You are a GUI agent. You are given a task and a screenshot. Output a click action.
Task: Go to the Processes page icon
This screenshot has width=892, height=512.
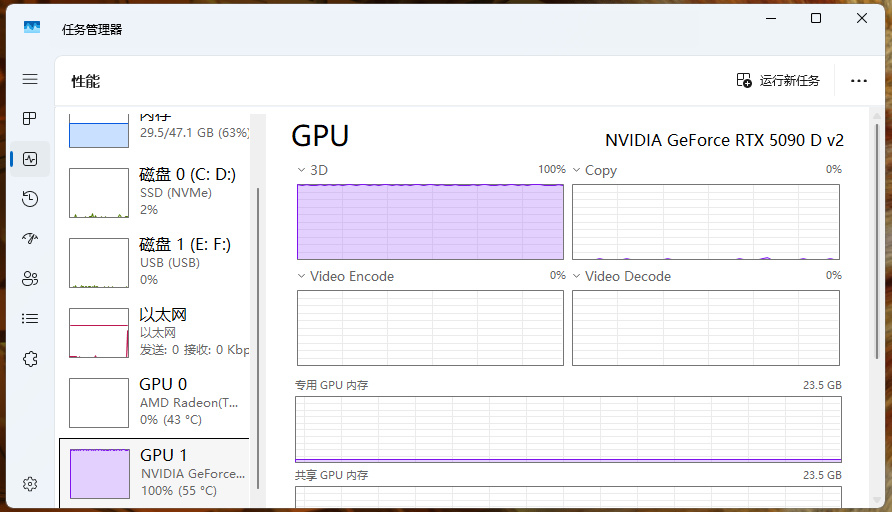(30, 119)
